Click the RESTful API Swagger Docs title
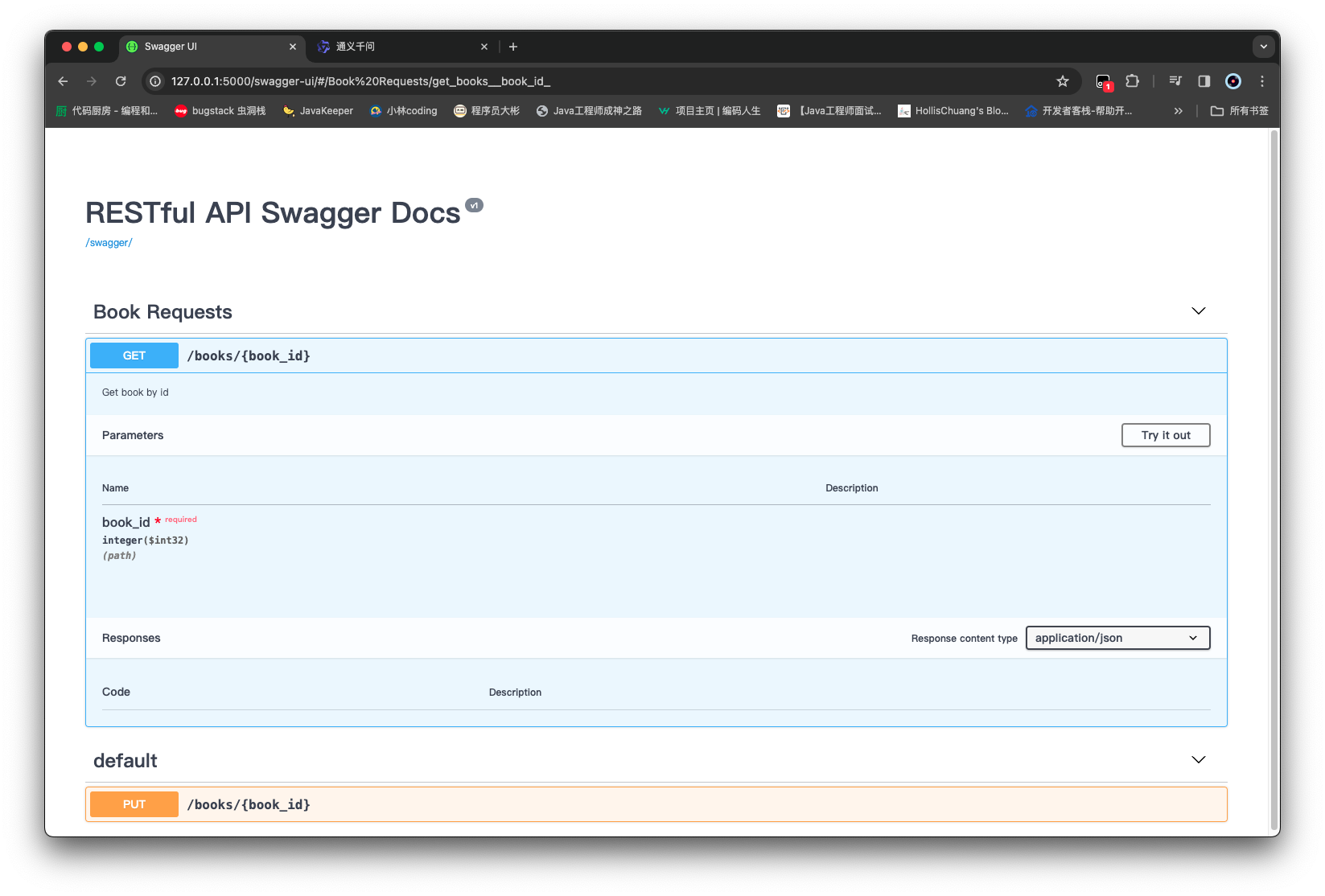Screen dimensions: 1325x896 (x=273, y=213)
